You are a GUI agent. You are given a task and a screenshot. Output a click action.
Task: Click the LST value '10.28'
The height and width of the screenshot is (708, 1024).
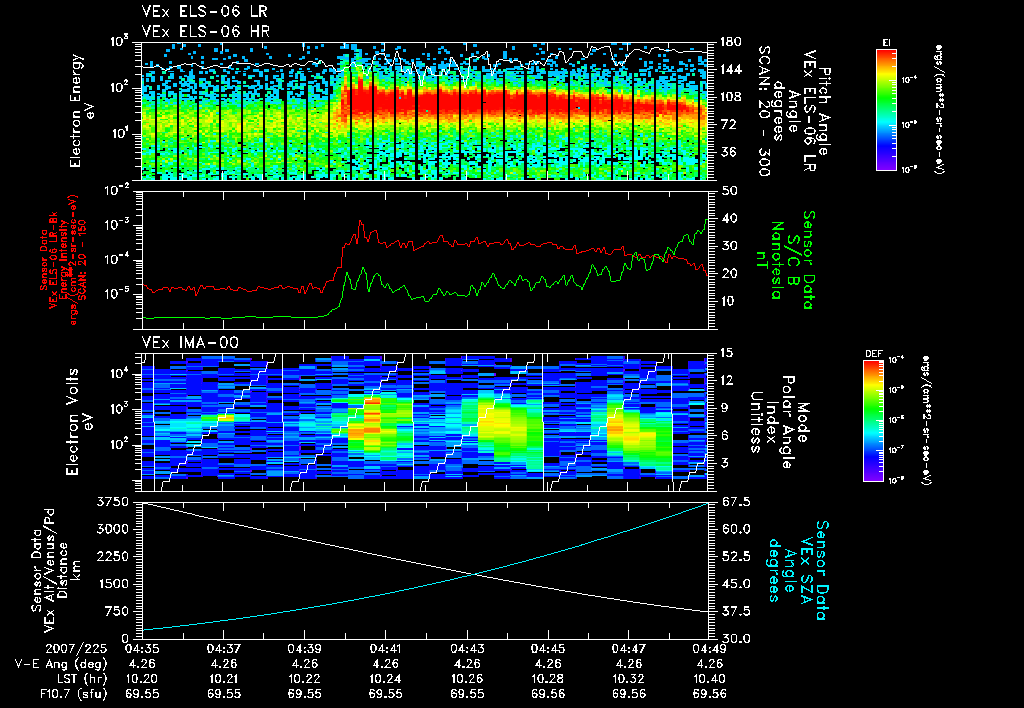547,679
